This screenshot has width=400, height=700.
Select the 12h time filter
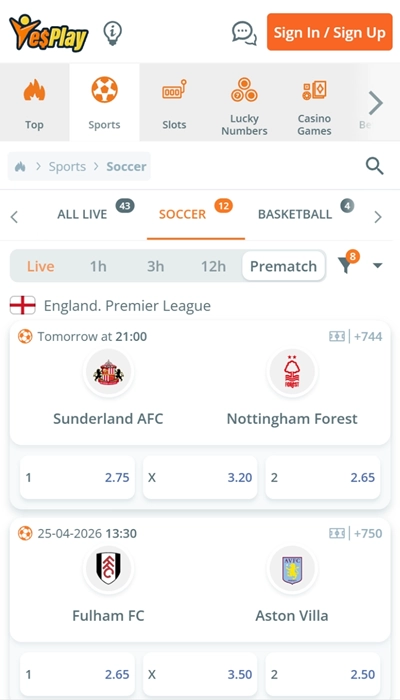213,266
